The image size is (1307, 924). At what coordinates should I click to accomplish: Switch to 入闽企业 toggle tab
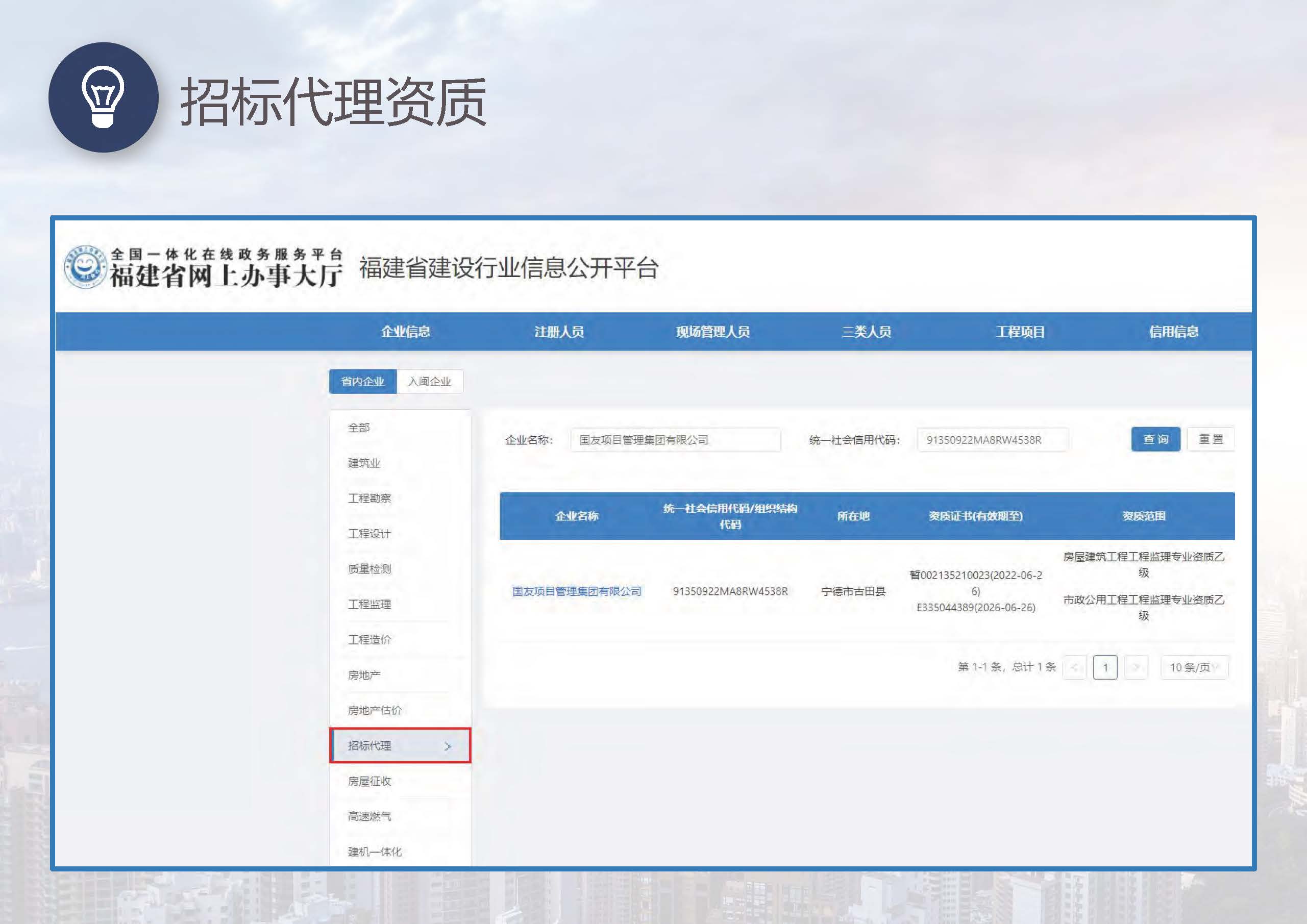430,381
